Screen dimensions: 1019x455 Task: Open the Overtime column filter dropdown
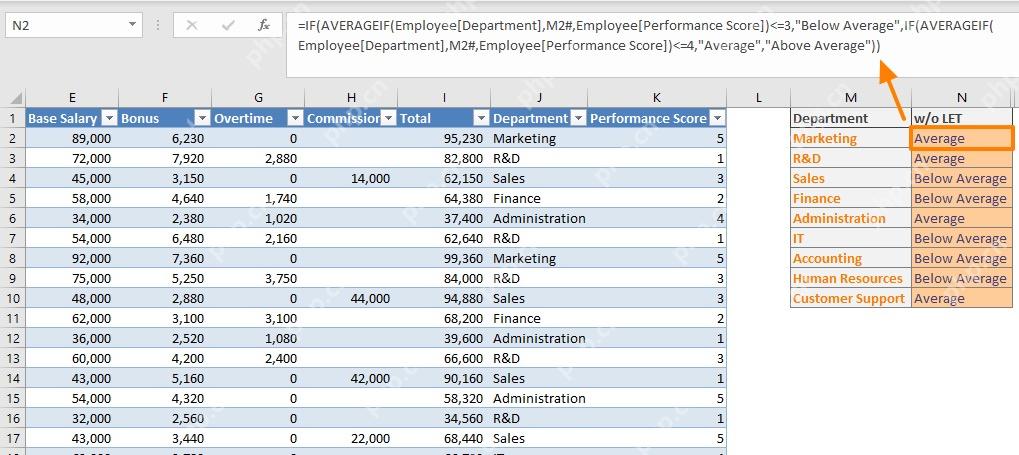[296, 118]
